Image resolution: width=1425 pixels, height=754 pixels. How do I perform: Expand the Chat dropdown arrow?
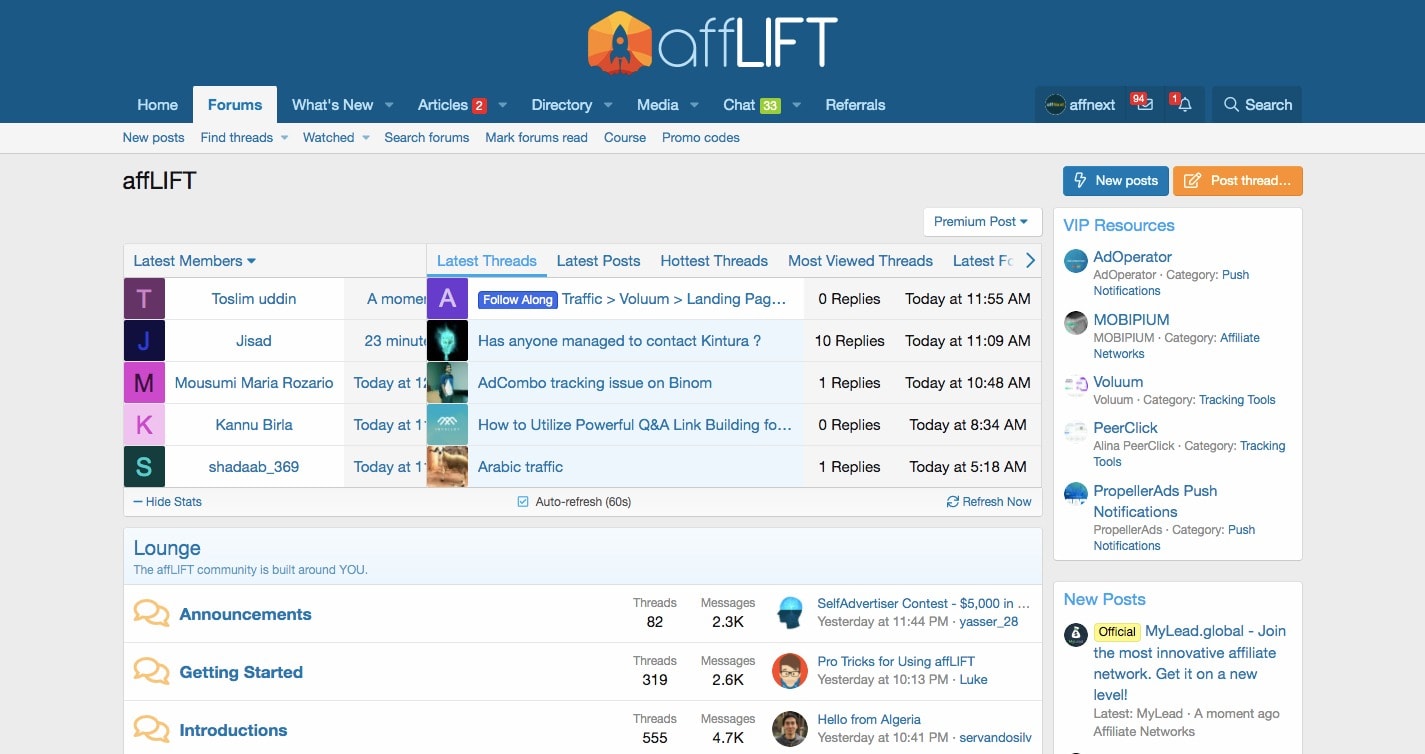coord(797,105)
